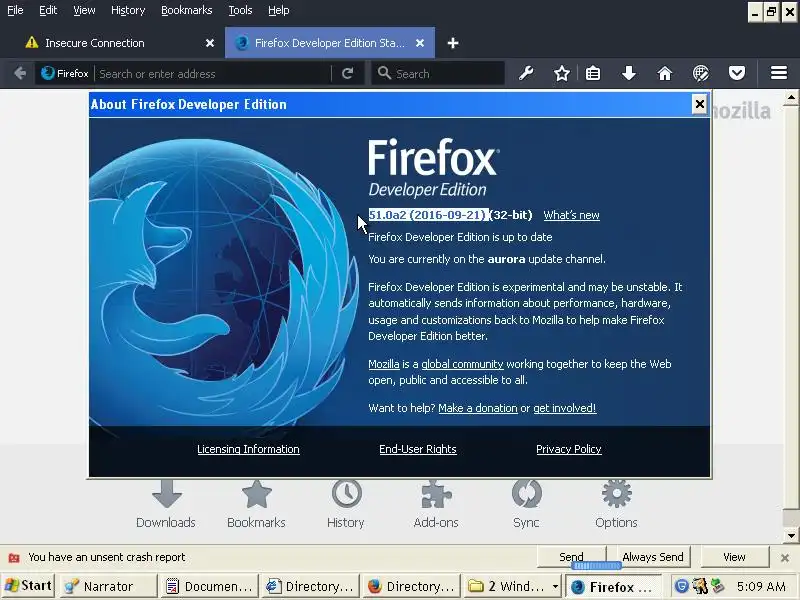
Task: Click the selected version text 51.0a2
Action: tap(429, 215)
